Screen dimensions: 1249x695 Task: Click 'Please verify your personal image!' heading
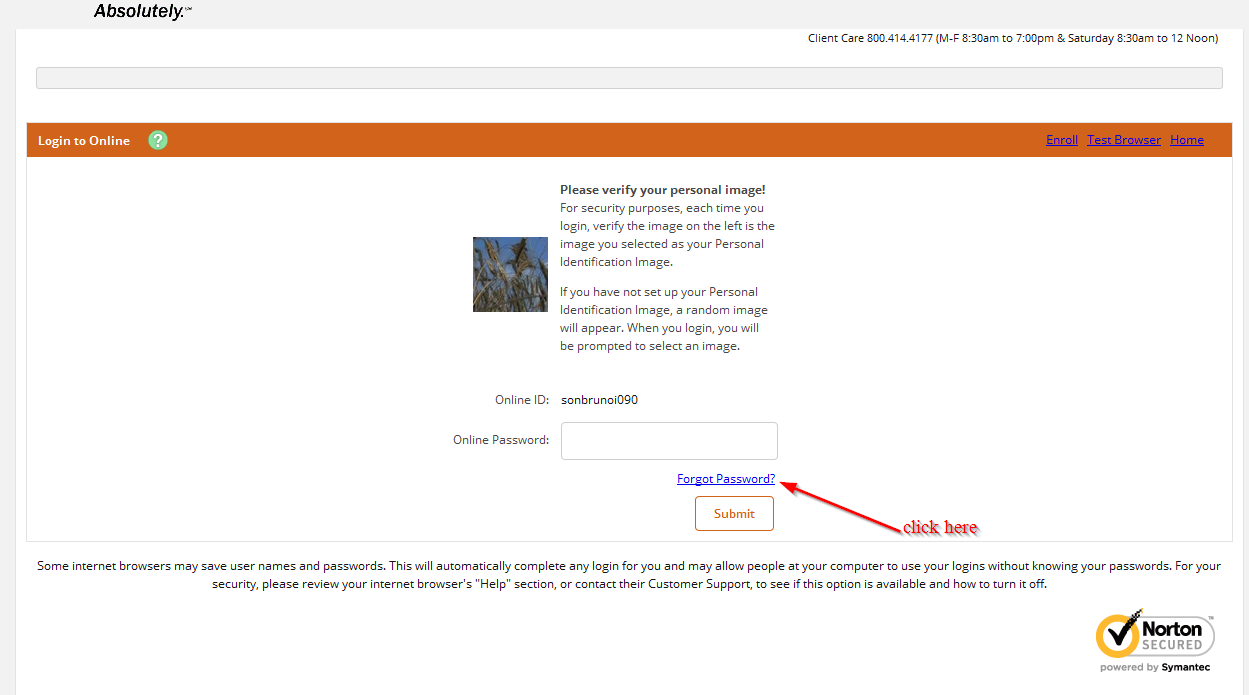pos(662,190)
